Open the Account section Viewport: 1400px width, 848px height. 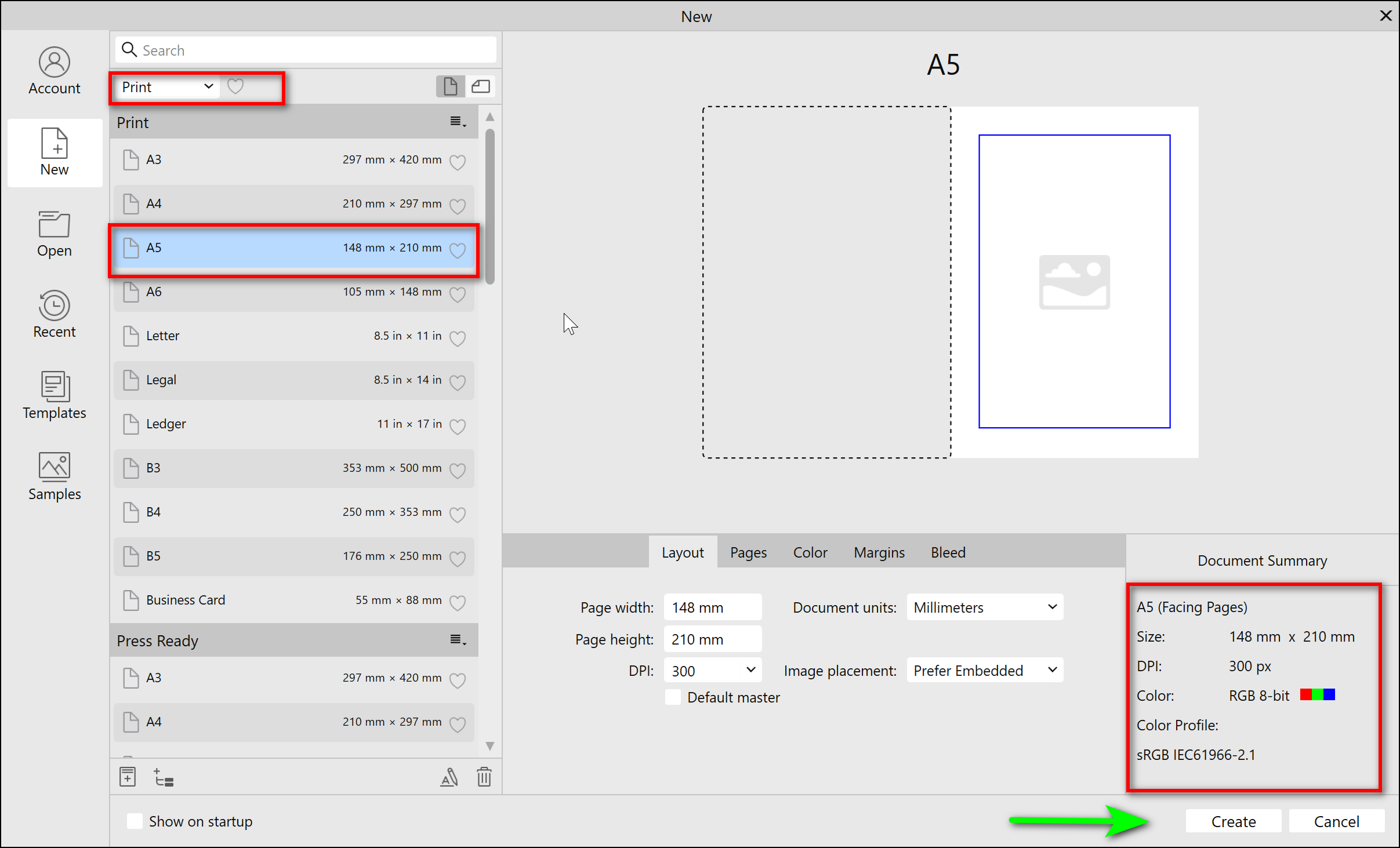tap(55, 71)
